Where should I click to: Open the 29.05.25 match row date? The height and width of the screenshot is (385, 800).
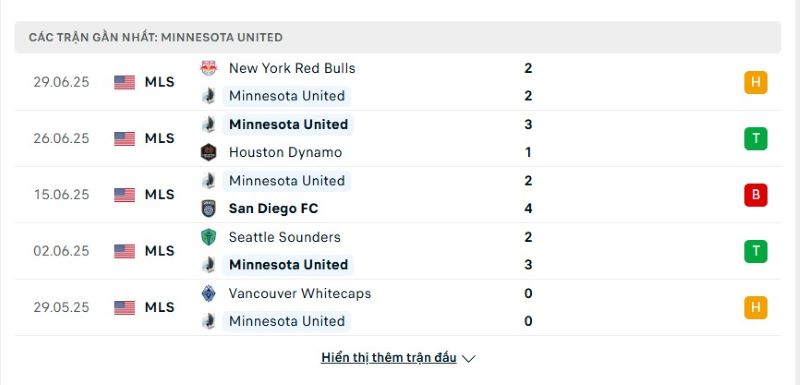point(61,307)
